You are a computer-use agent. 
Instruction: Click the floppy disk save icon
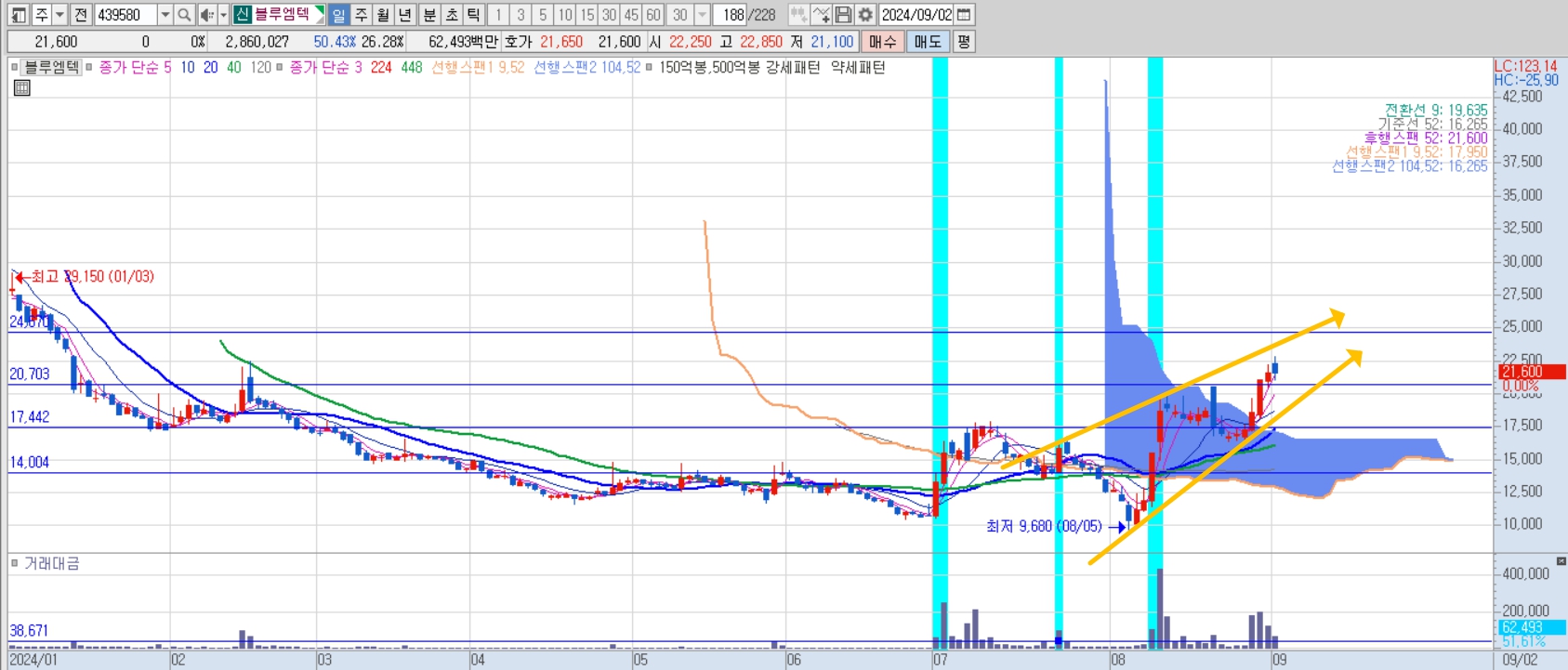(843, 15)
